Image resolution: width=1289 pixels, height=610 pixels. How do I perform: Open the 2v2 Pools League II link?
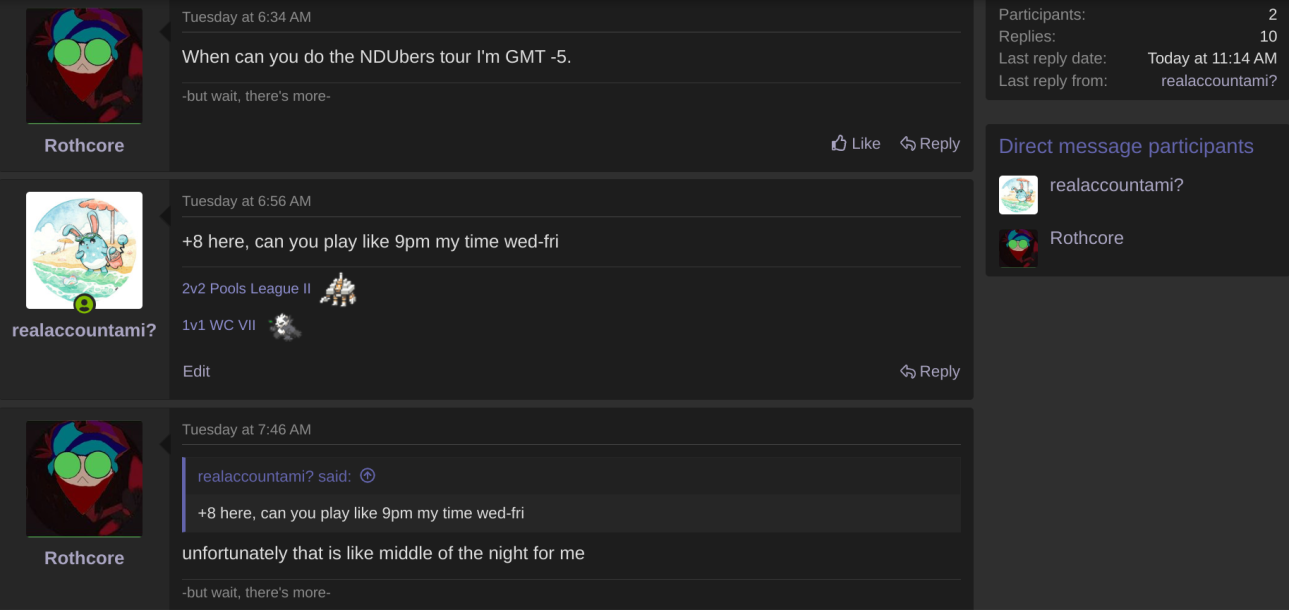coord(246,289)
